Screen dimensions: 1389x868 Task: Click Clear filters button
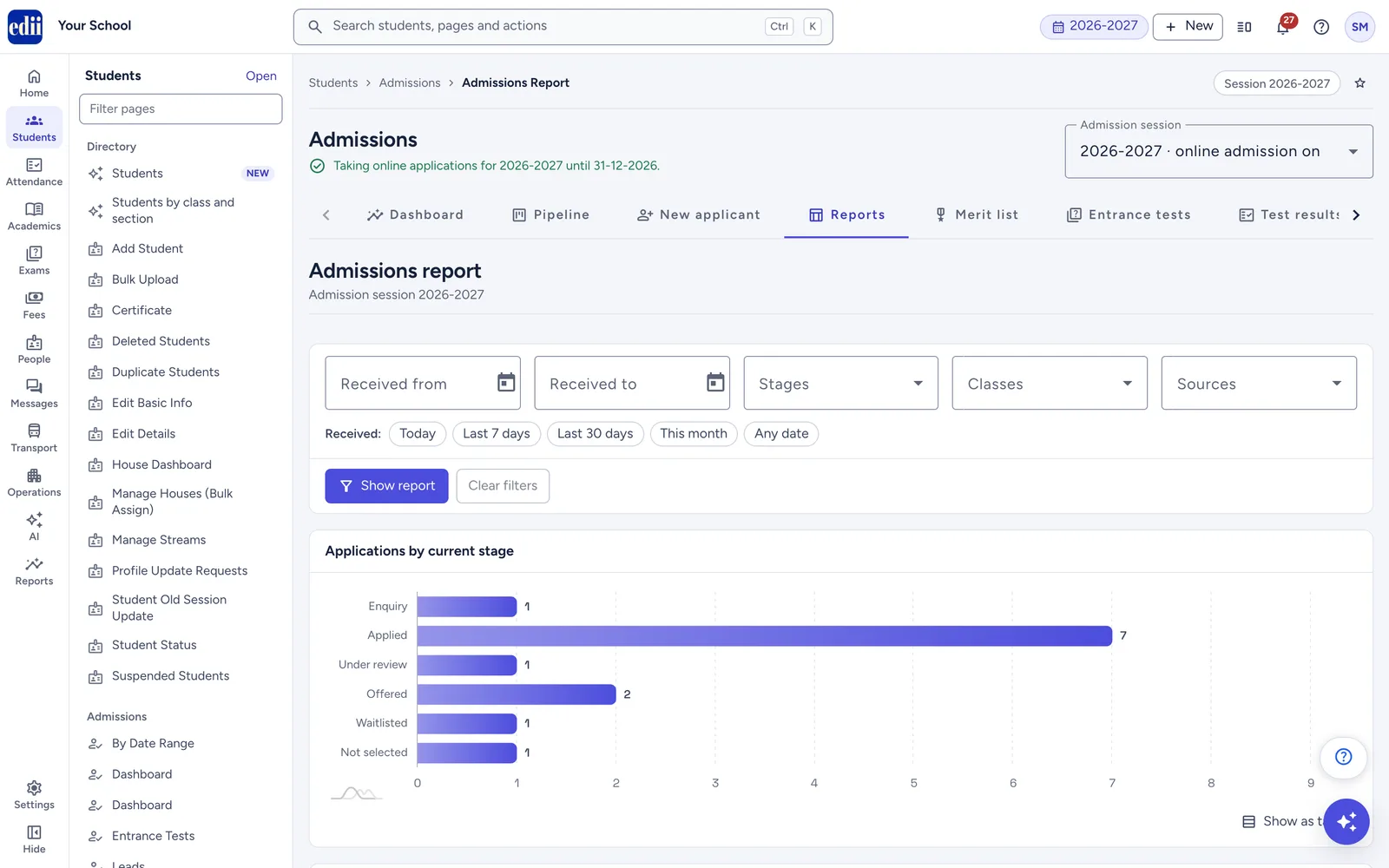pos(503,486)
